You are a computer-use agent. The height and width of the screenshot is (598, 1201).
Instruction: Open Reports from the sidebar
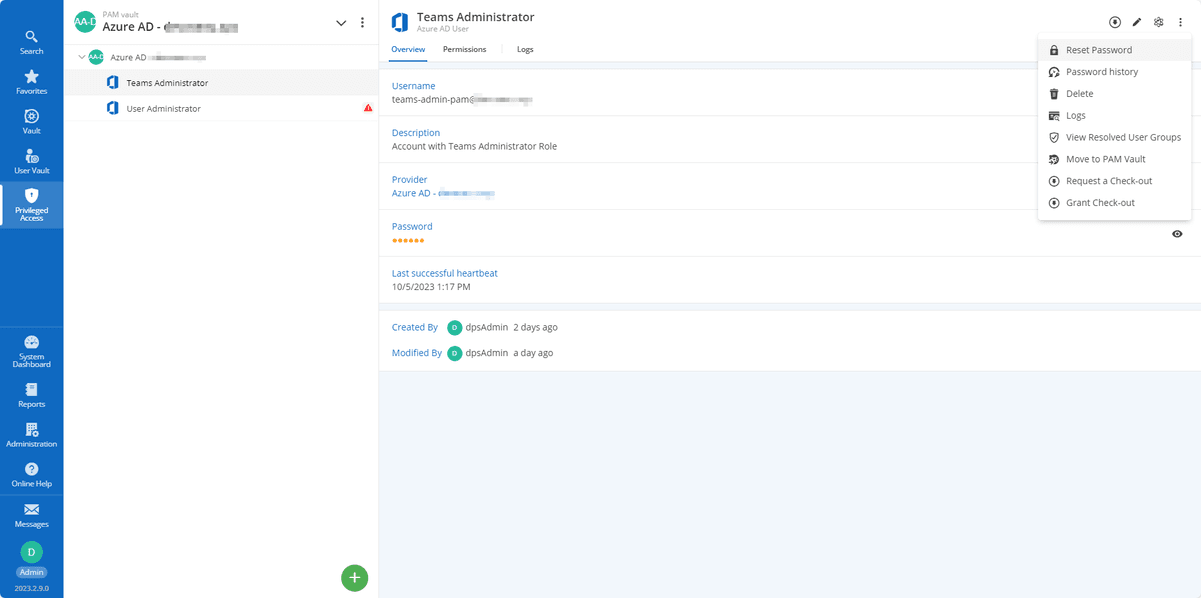tap(31, 395)
